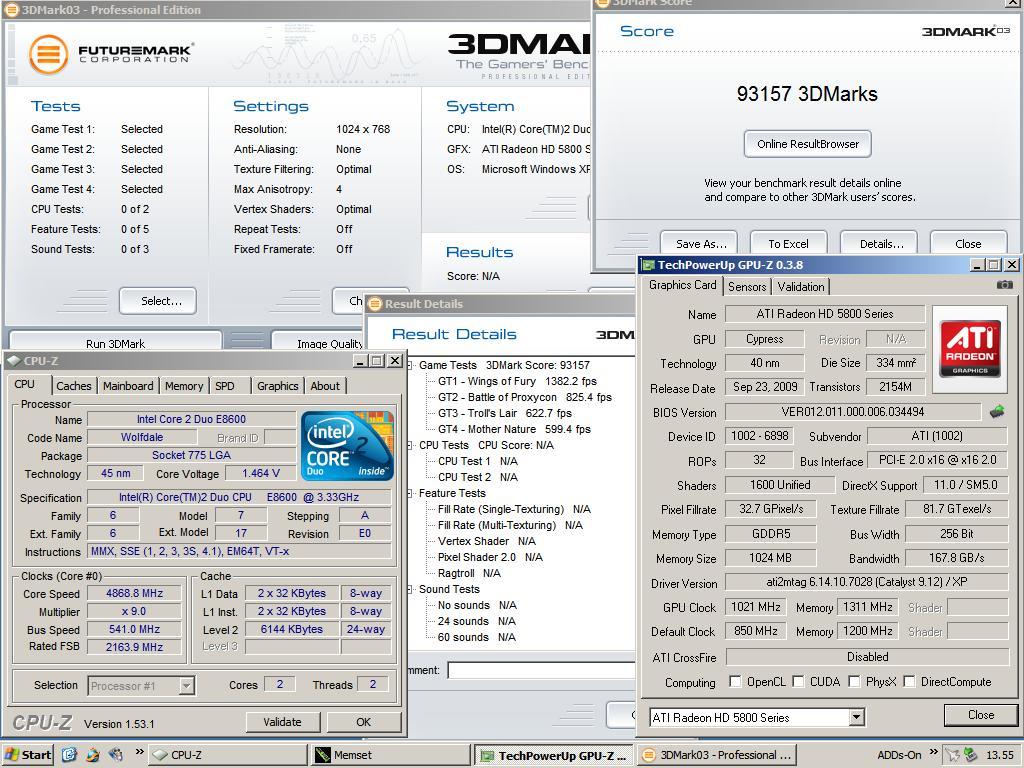Click Save As in the Score window
Screen dimensions: 1024x768
(x=699, y=243)
